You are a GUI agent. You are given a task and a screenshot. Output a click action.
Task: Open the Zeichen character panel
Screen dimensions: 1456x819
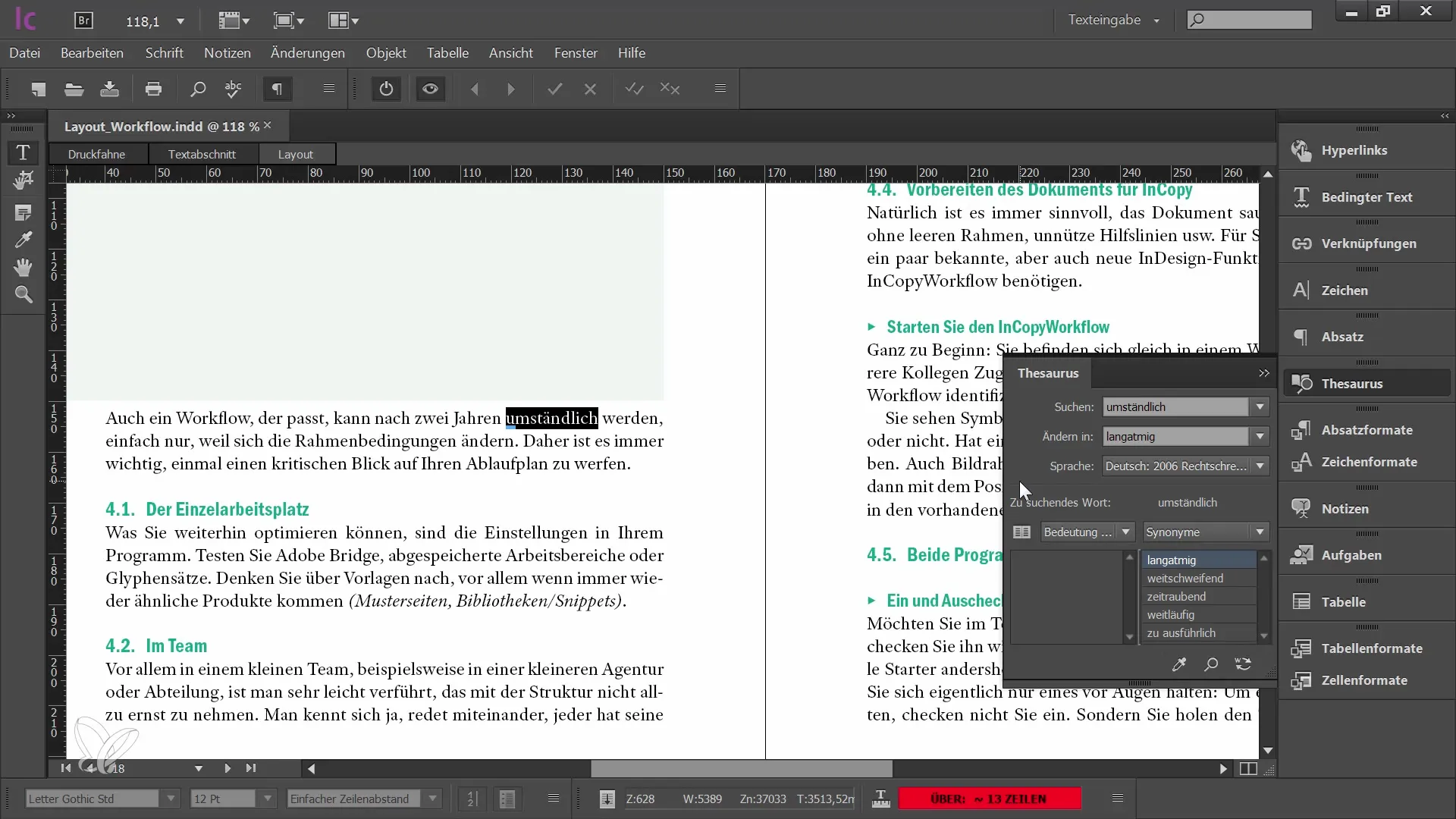coord(1345,289)
